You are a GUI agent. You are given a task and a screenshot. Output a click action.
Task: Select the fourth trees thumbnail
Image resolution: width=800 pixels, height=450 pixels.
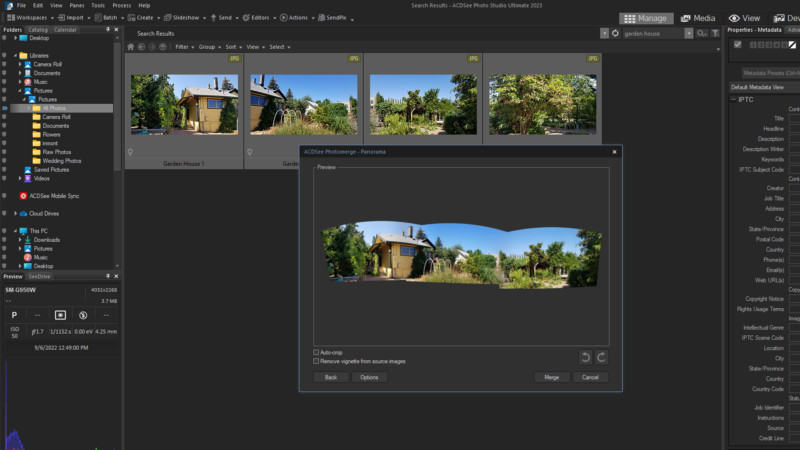(542, 105)
